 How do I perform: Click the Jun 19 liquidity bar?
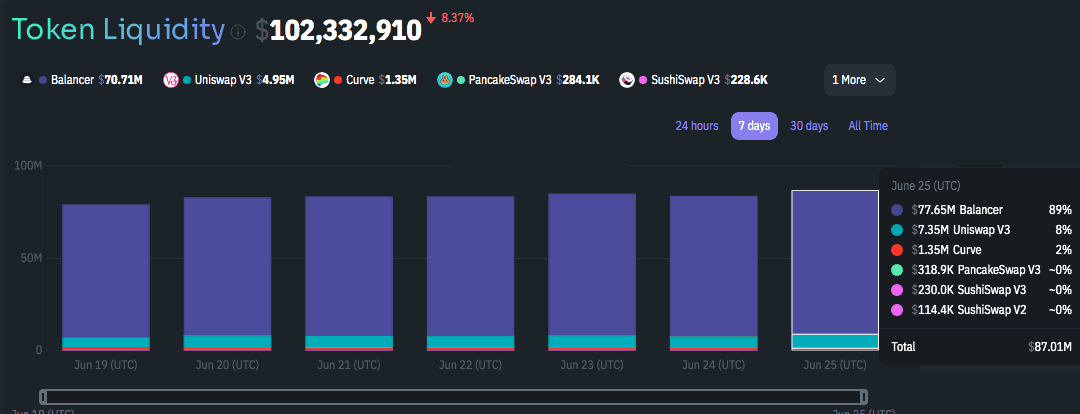[x=105, y=270]
